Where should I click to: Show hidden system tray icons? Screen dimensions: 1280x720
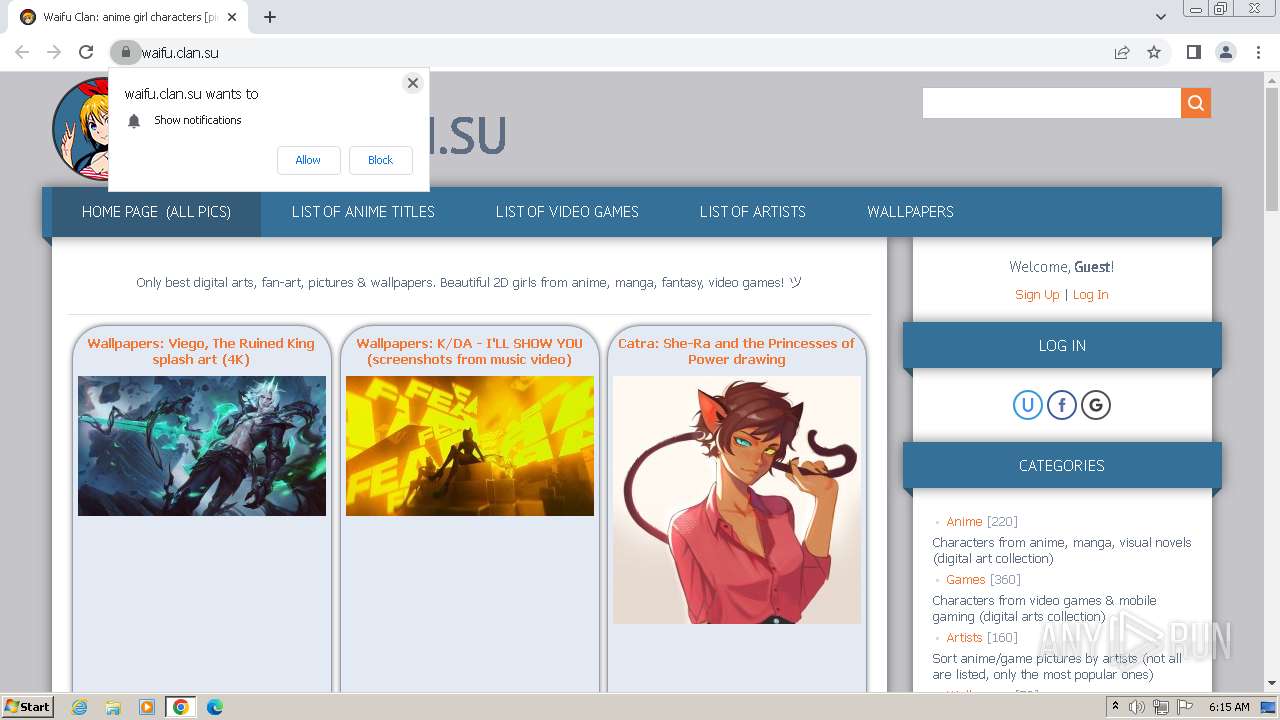(1115, 706)
